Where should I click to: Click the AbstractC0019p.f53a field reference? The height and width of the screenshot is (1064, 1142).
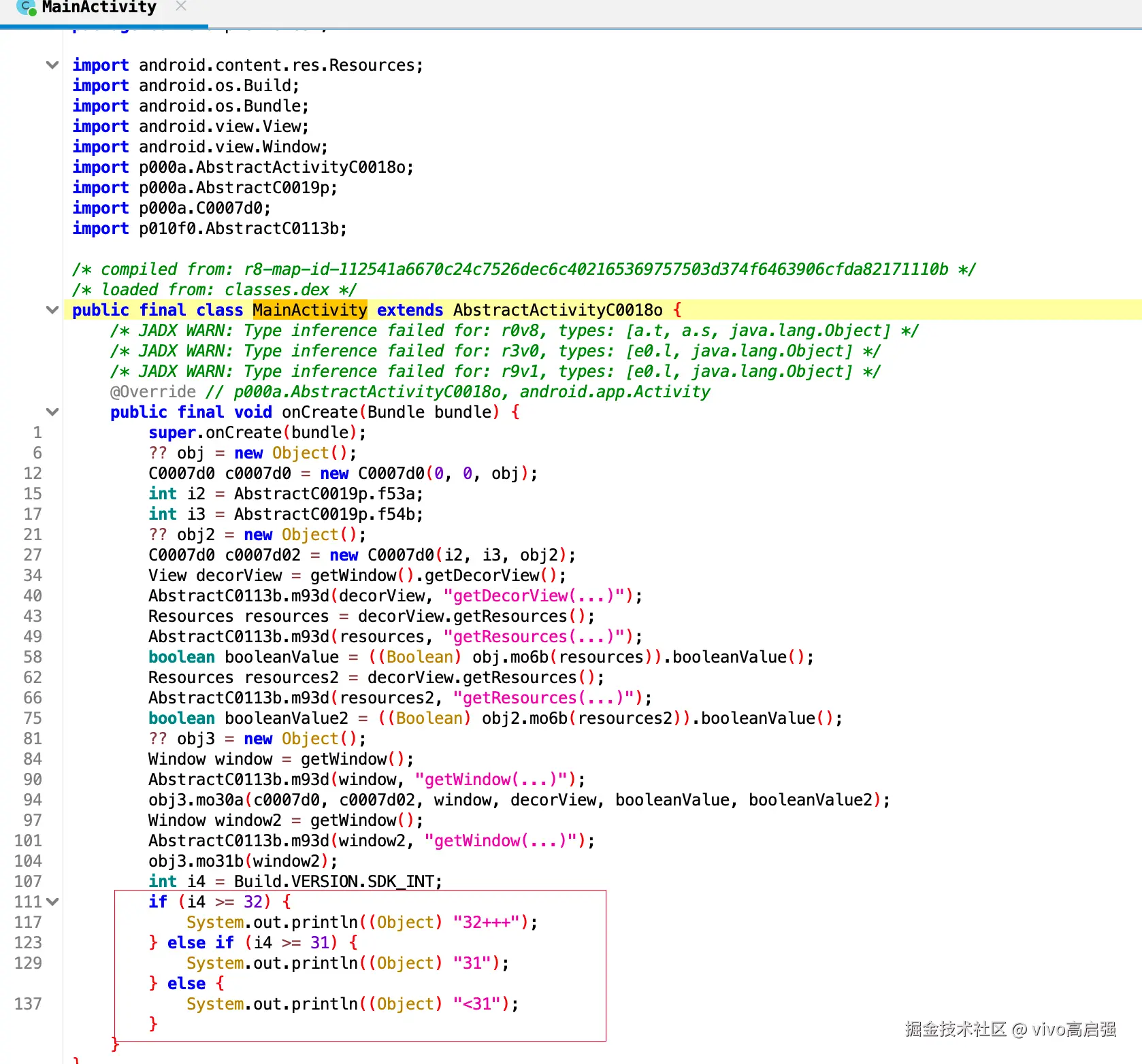point(328,494)
